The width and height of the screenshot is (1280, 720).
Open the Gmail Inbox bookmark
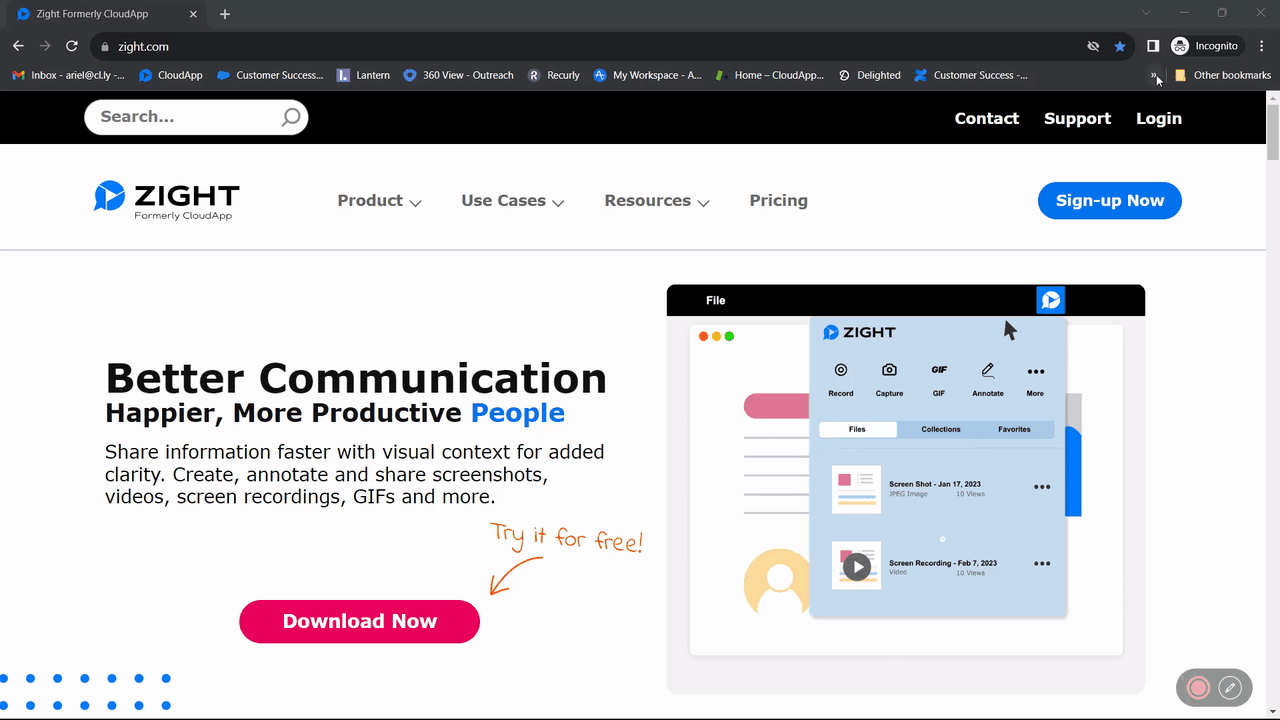[x=68, y=75]
